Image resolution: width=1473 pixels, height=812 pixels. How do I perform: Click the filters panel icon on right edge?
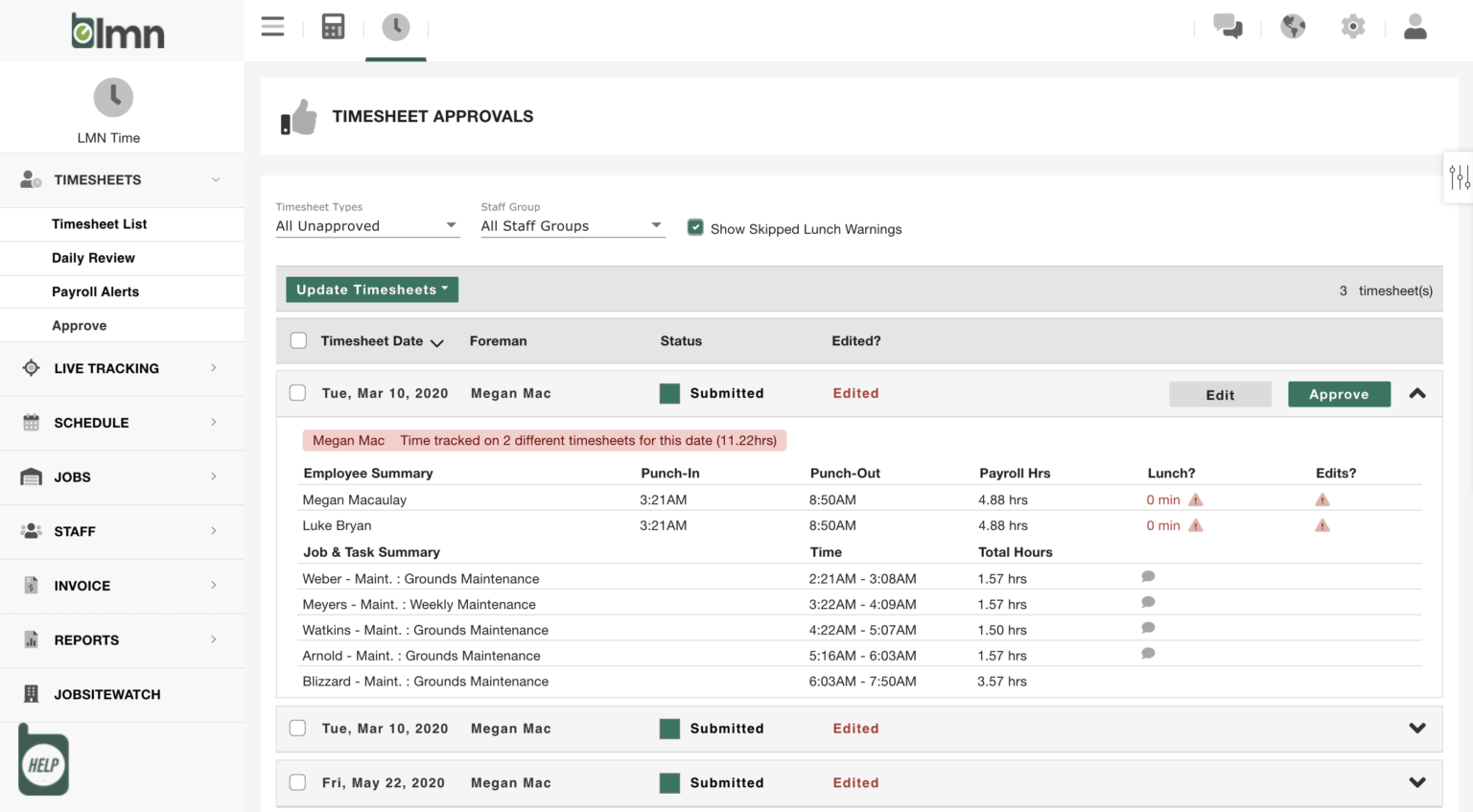[x=1460, y=176]
